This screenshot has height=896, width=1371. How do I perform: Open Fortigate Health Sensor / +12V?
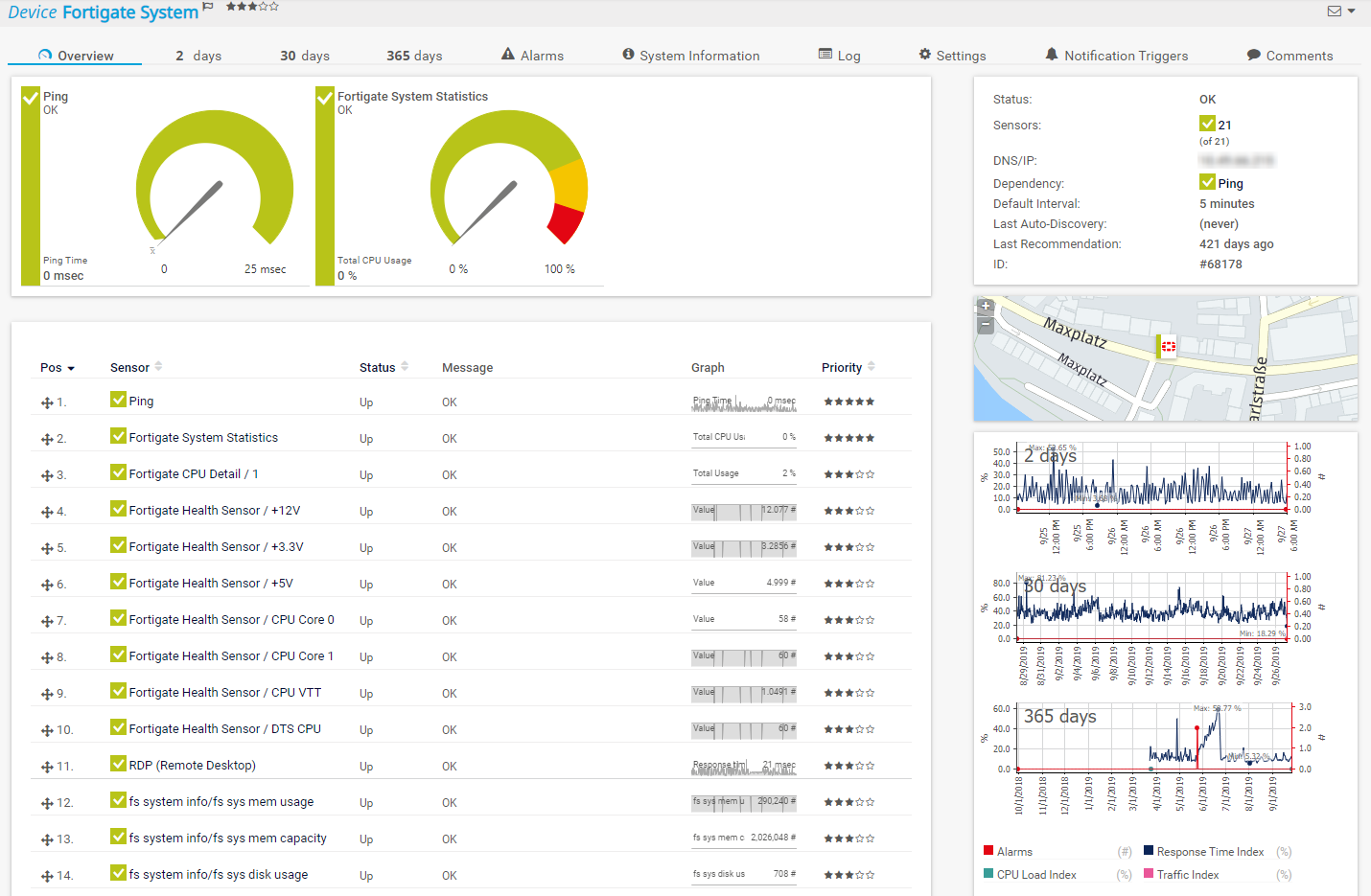pyautogui.click(x=215, y=511)
